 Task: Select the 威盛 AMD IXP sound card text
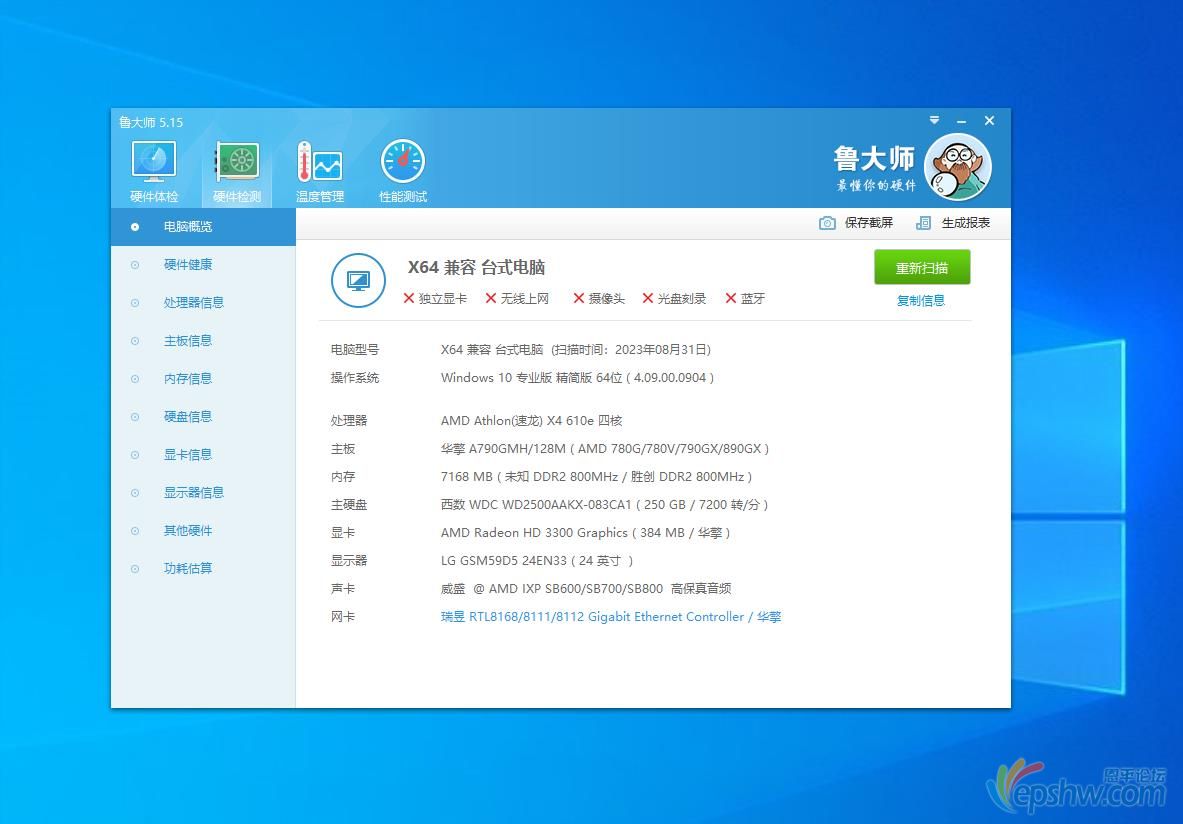click(586, 589)
